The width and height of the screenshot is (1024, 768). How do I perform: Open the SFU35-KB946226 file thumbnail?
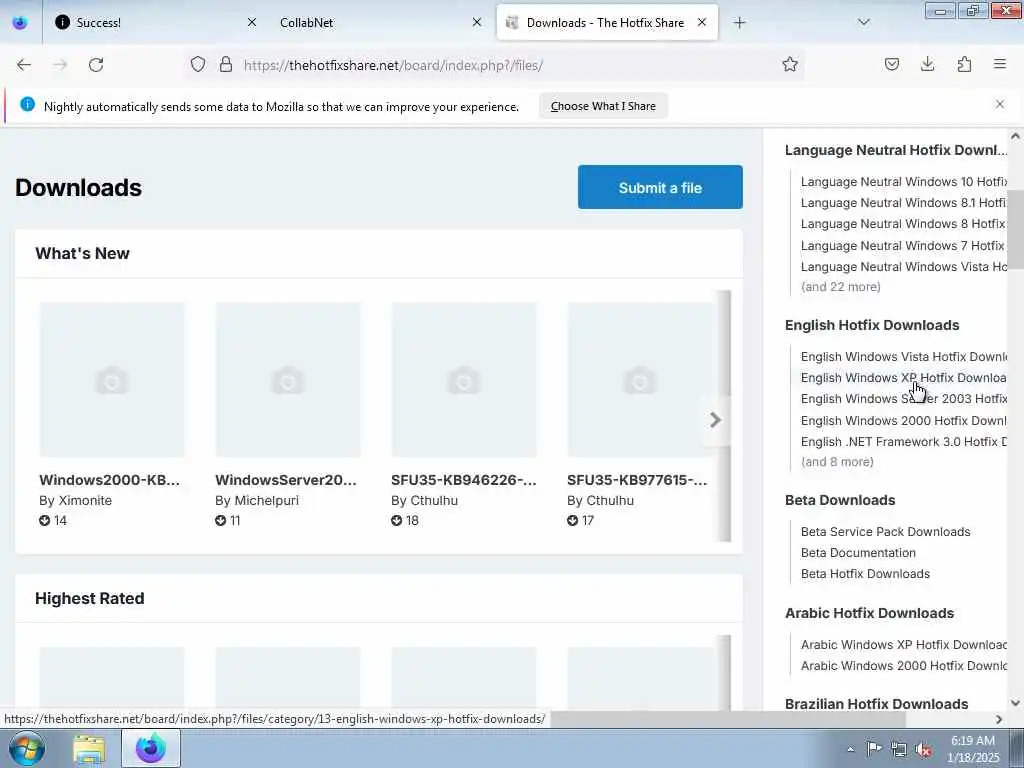tap(464, 379)
